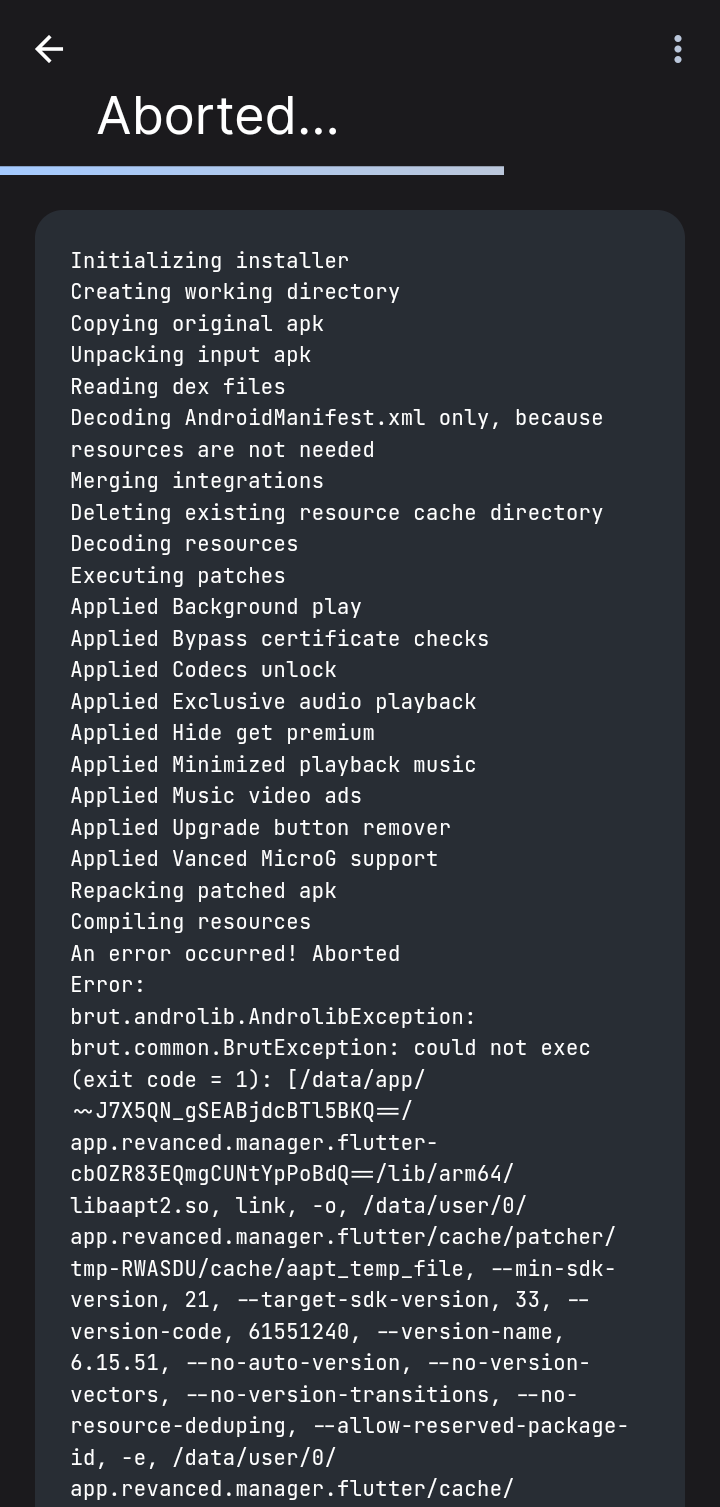Screen dimensions: 720x1507
Task: Tap the Aborted status heading
Action: [x=217, y=116]
